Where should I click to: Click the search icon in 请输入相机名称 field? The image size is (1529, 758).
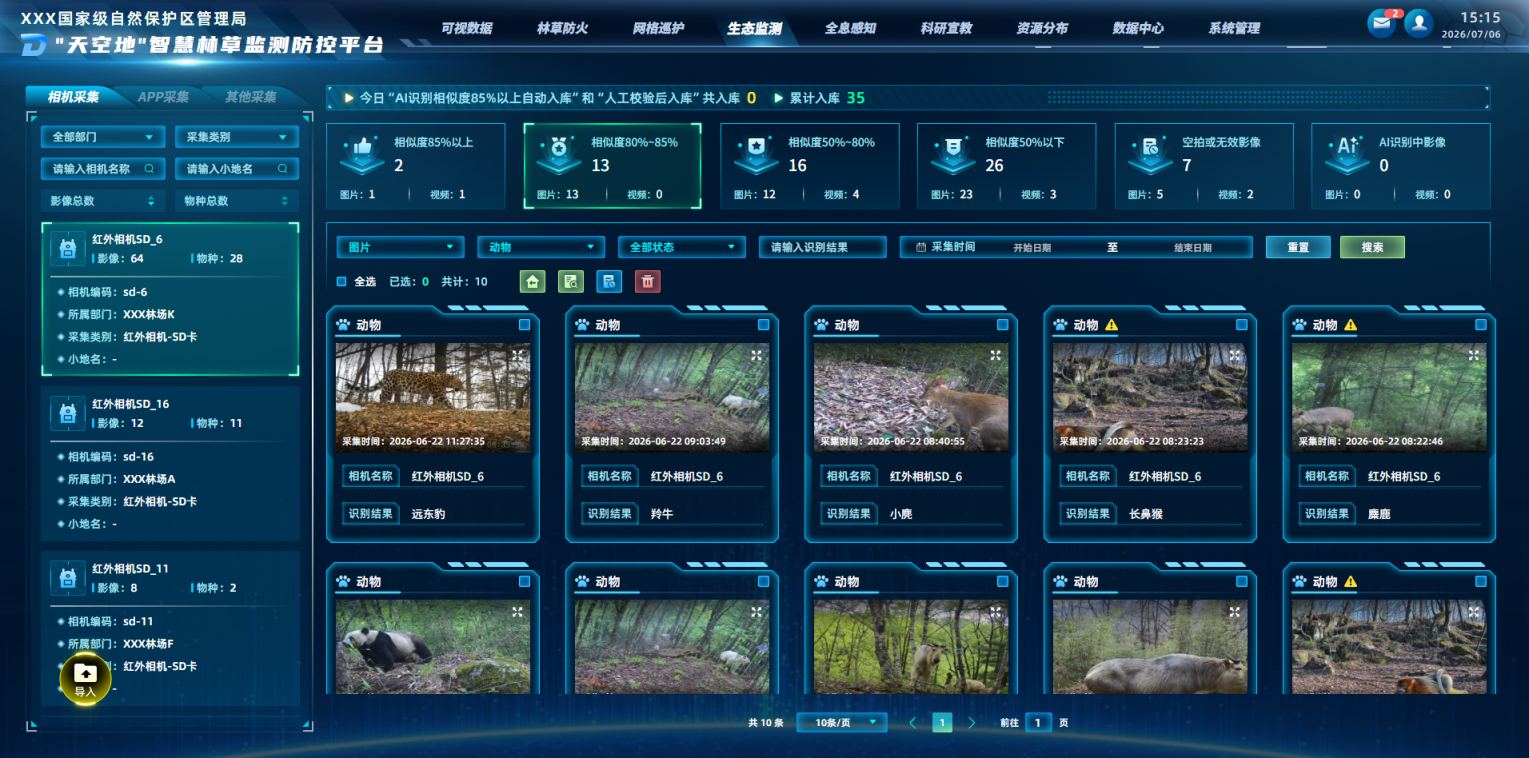(x=150, y=169)
